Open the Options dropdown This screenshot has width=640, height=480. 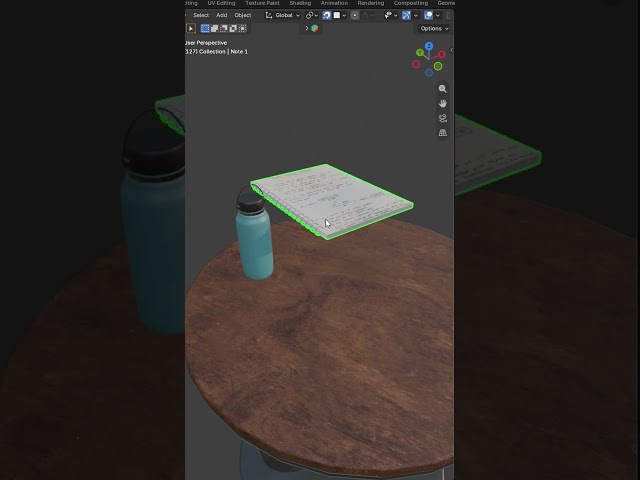(434, 29)
